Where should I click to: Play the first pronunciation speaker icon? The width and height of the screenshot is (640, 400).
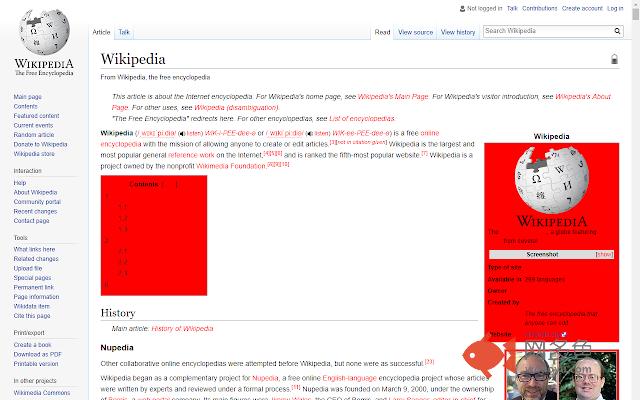[x=182, y=133]
